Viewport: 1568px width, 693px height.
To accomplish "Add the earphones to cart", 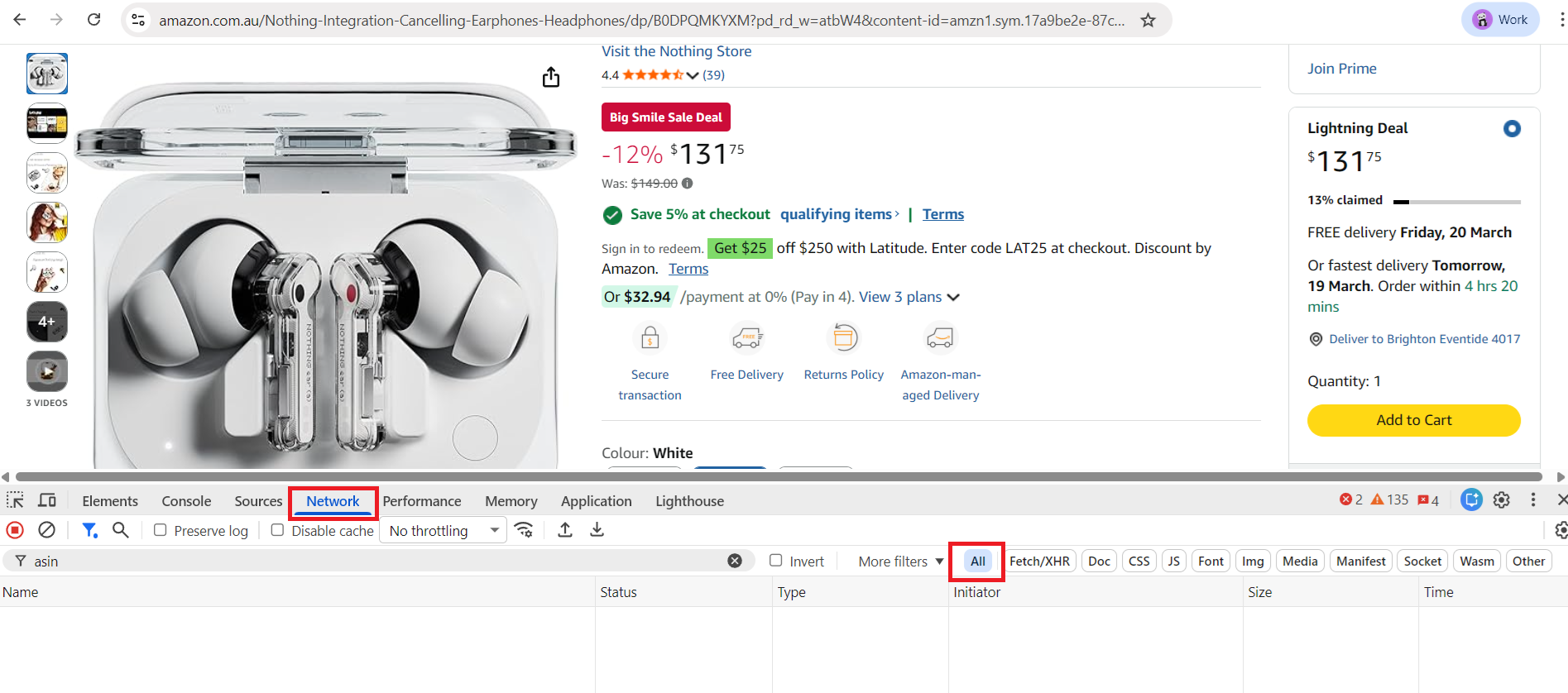I will 1413,420.
